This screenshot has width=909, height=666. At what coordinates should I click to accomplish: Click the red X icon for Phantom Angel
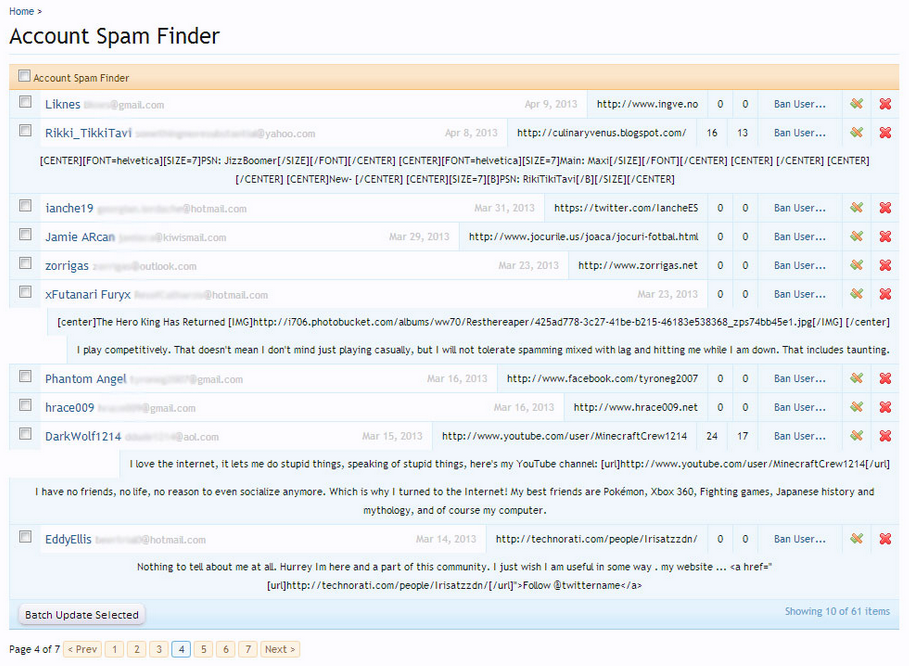[x=885, y=379]
